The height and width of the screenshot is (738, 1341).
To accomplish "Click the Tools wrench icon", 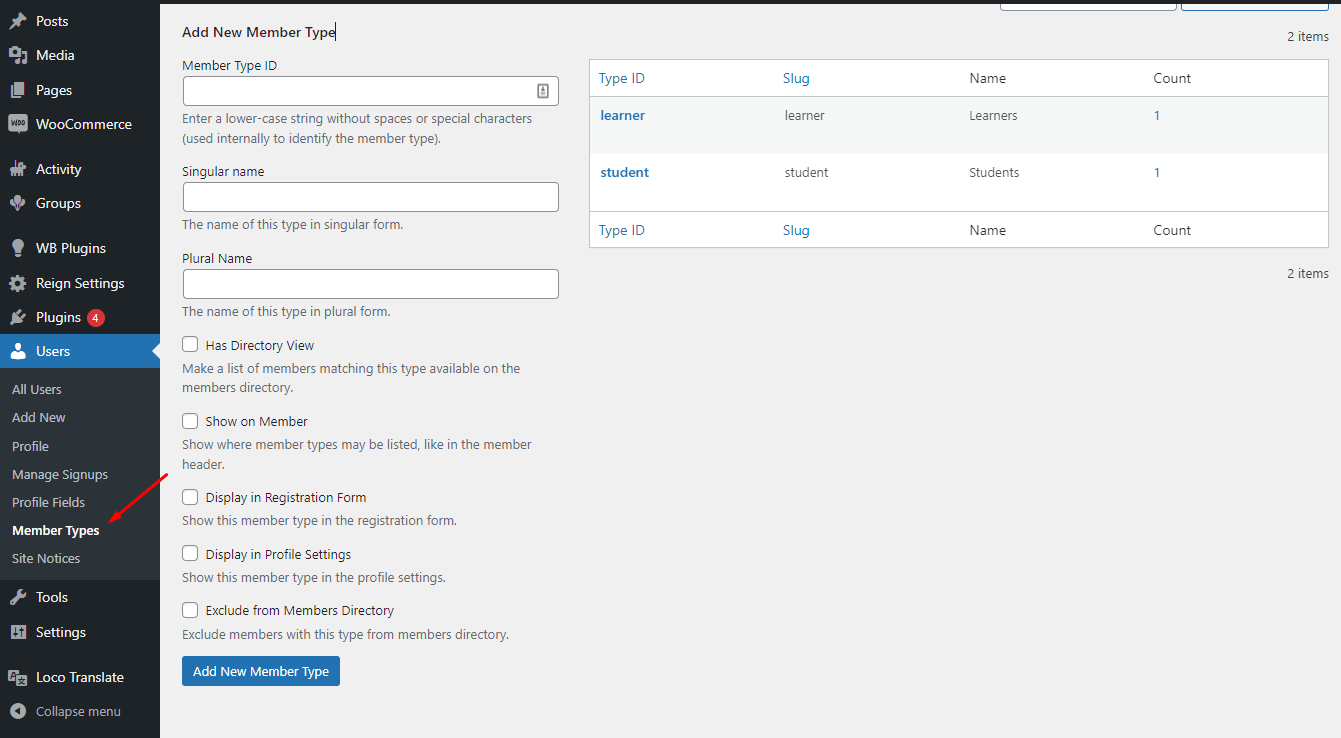I will point(18,597).
